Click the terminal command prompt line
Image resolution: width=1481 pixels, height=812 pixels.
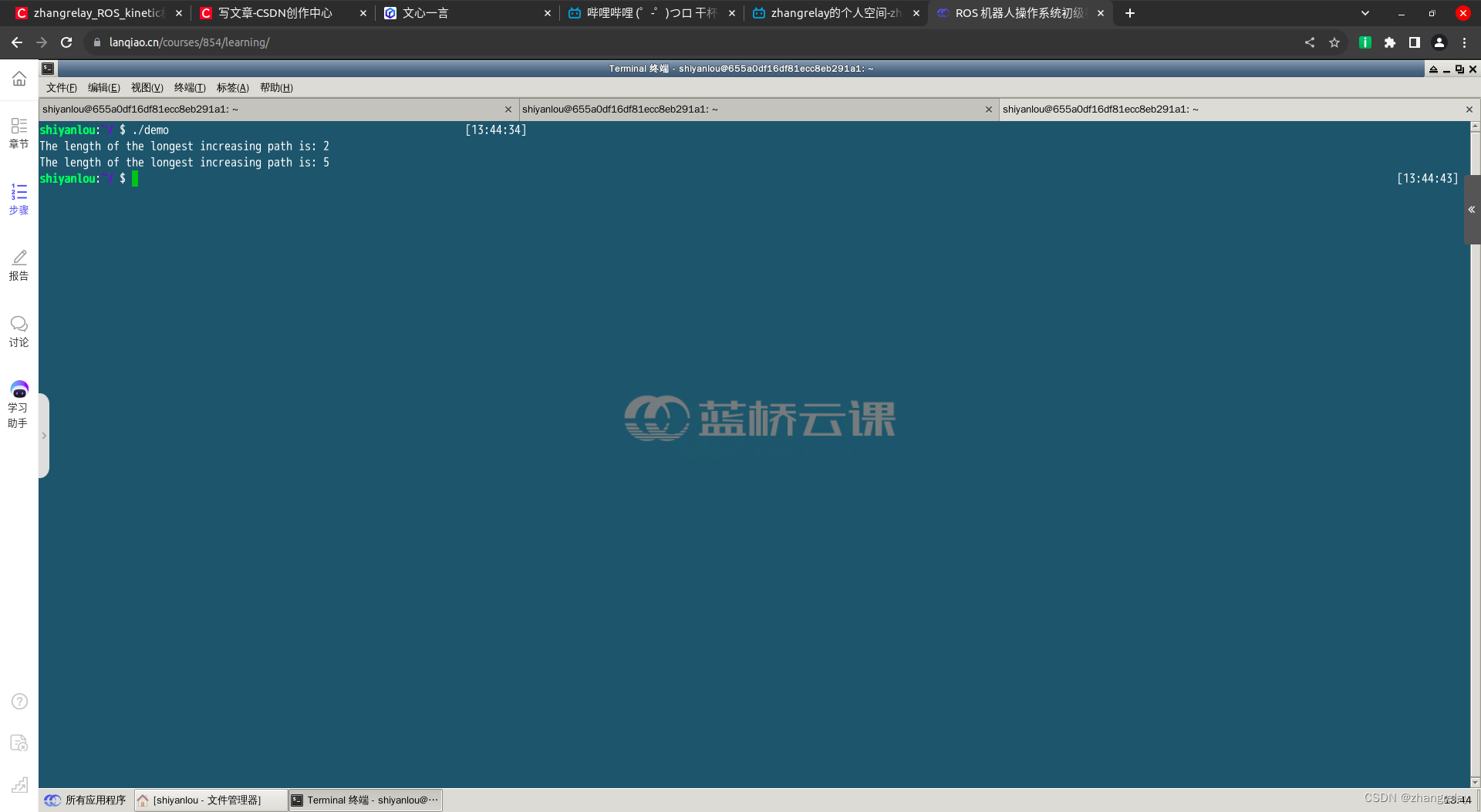tap(89, 179)
